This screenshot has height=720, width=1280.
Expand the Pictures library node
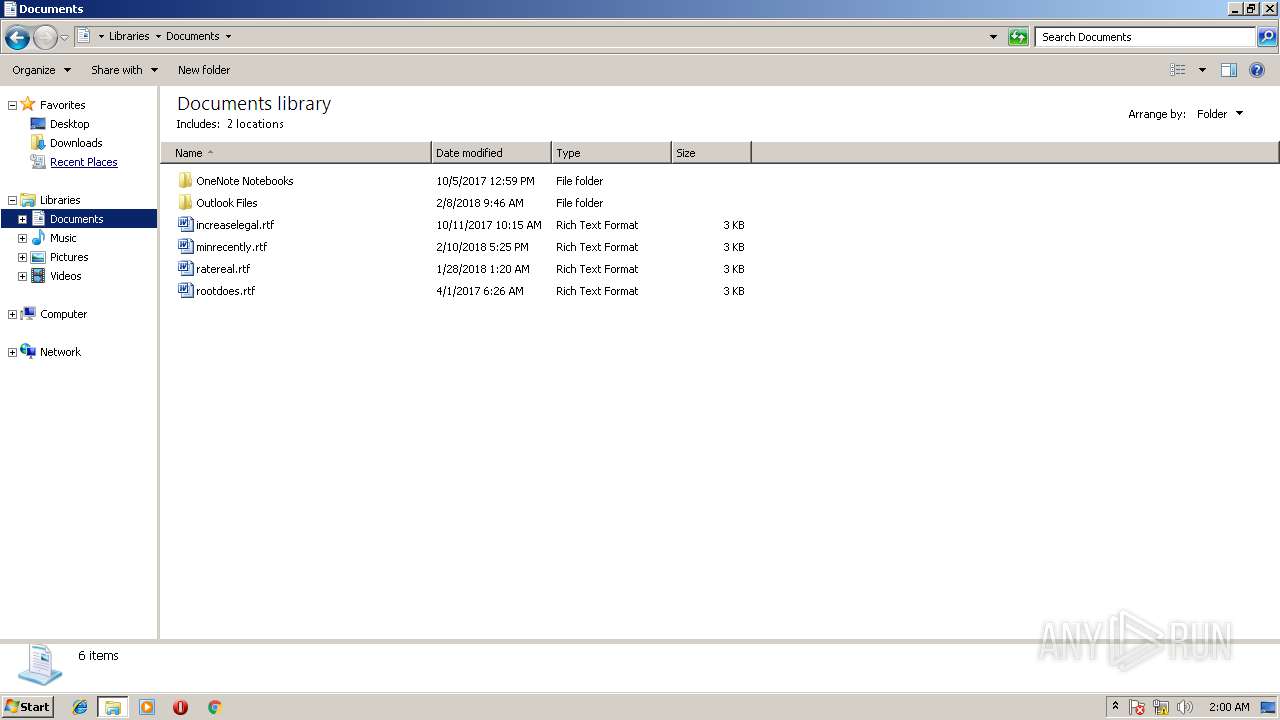pyautogui.click(x=22, y=257)
